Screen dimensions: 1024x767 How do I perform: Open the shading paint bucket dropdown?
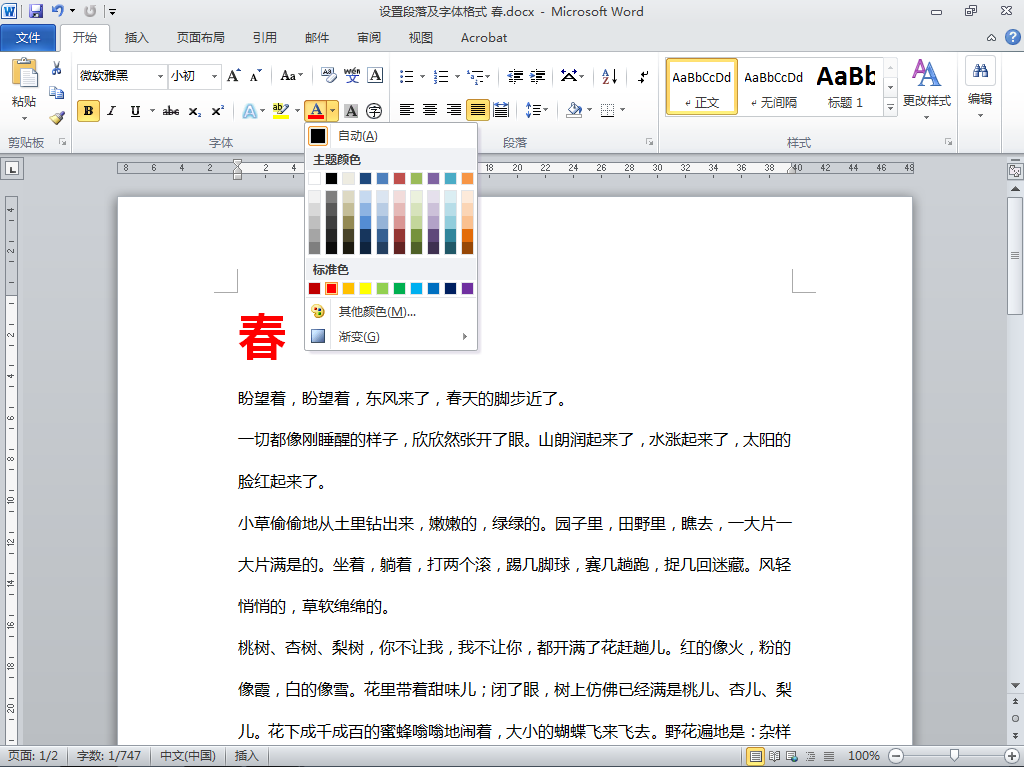pyautogui.click(x=590, y=110)
